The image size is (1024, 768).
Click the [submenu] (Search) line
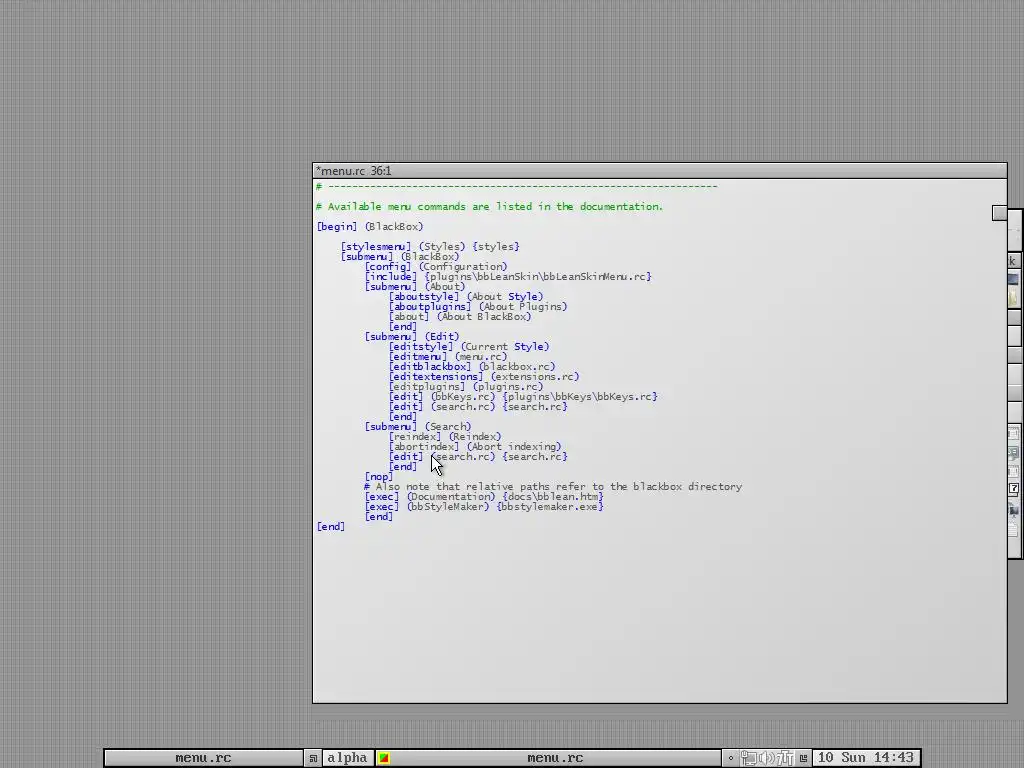(x=417, y=426)
